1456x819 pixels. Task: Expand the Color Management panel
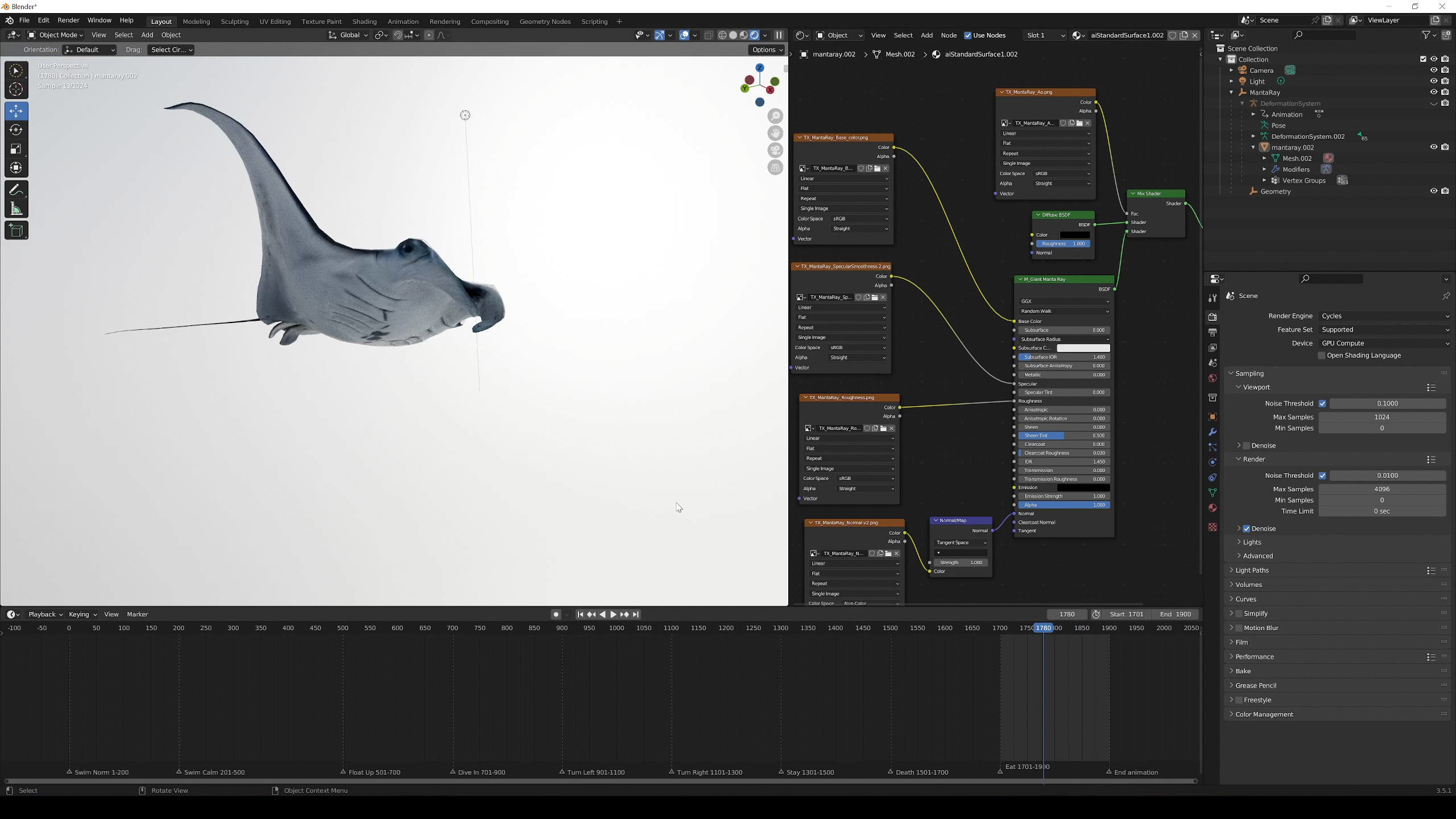[x=1264, y=714]
